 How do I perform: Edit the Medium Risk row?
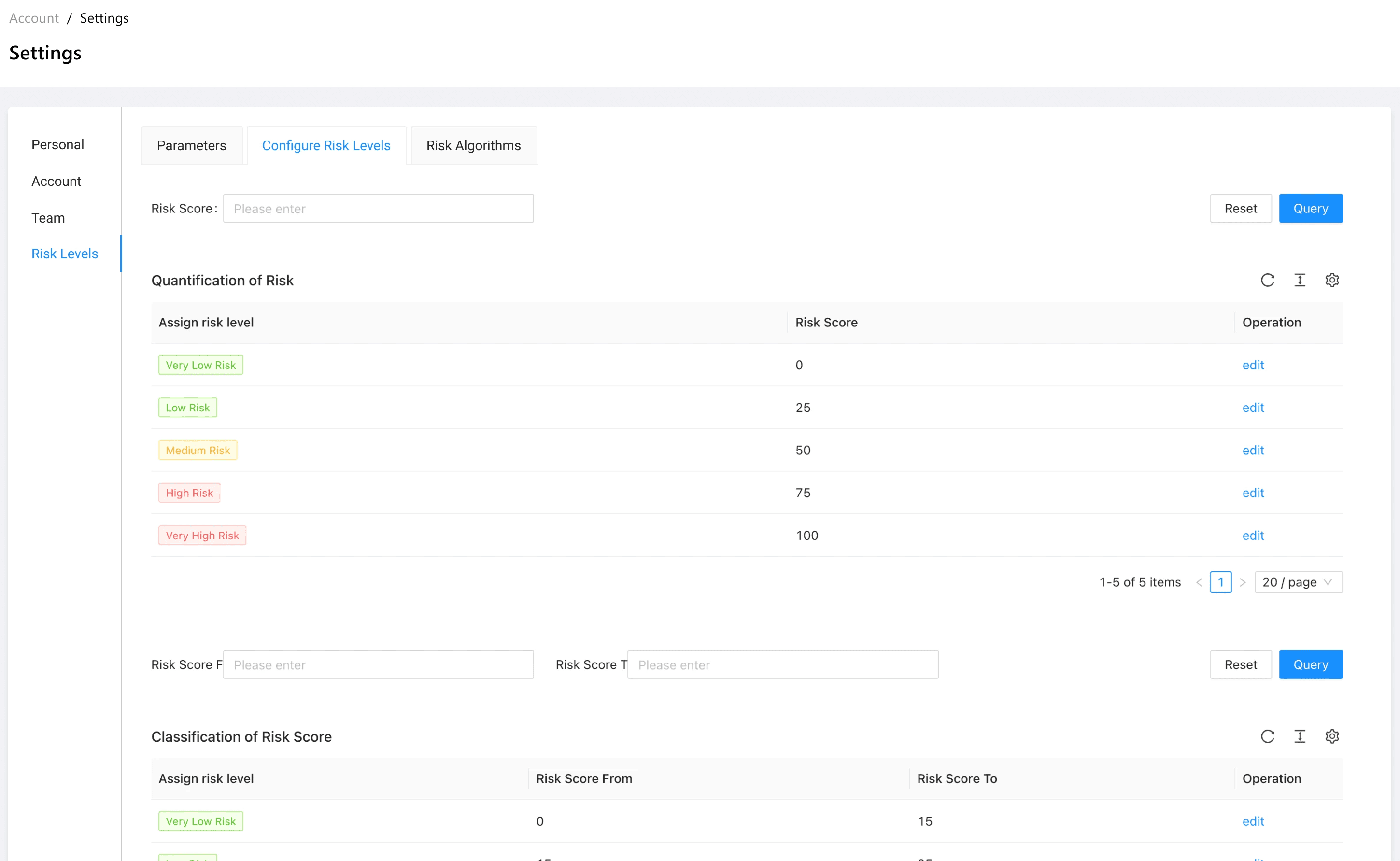(x=1253, y=450)
